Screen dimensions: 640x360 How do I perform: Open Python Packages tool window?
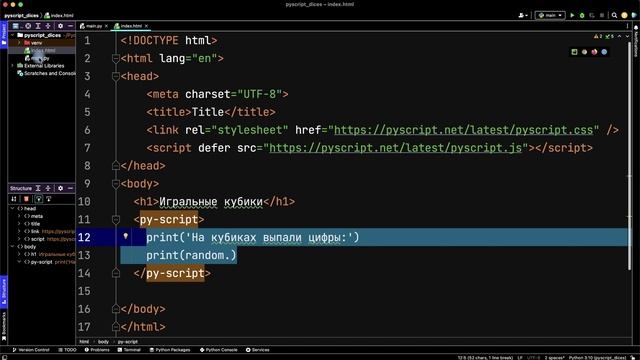(170, 350)
